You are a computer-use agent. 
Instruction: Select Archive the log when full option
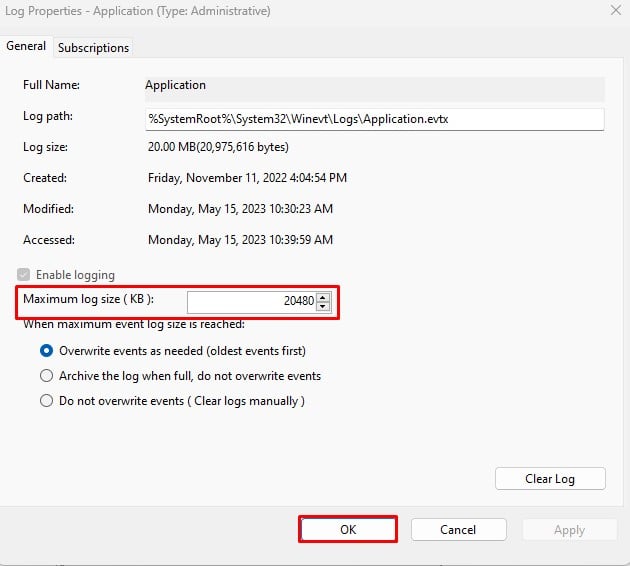46,376
